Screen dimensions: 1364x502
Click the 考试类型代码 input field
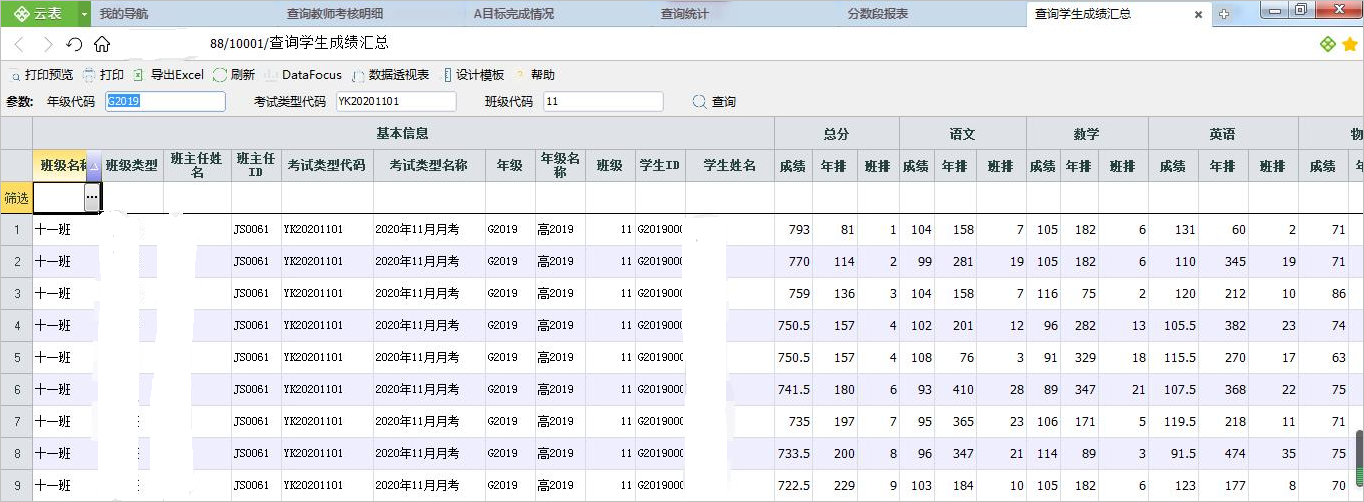pos(396,102)
